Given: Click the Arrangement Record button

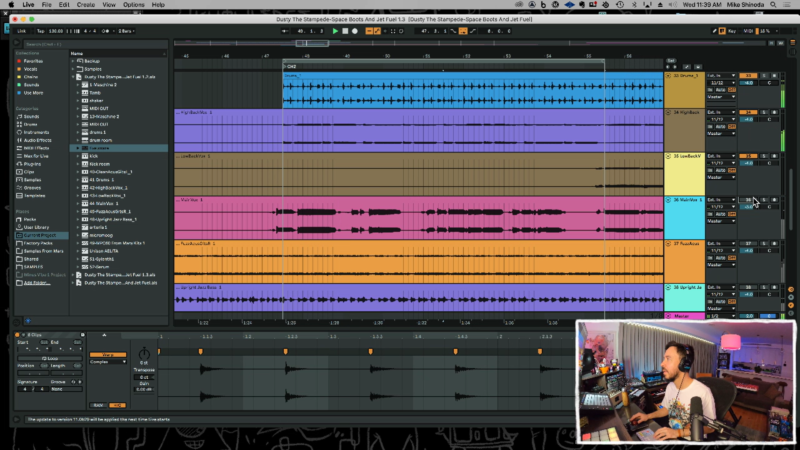Looking at the screenshot, I should point(357,31).
